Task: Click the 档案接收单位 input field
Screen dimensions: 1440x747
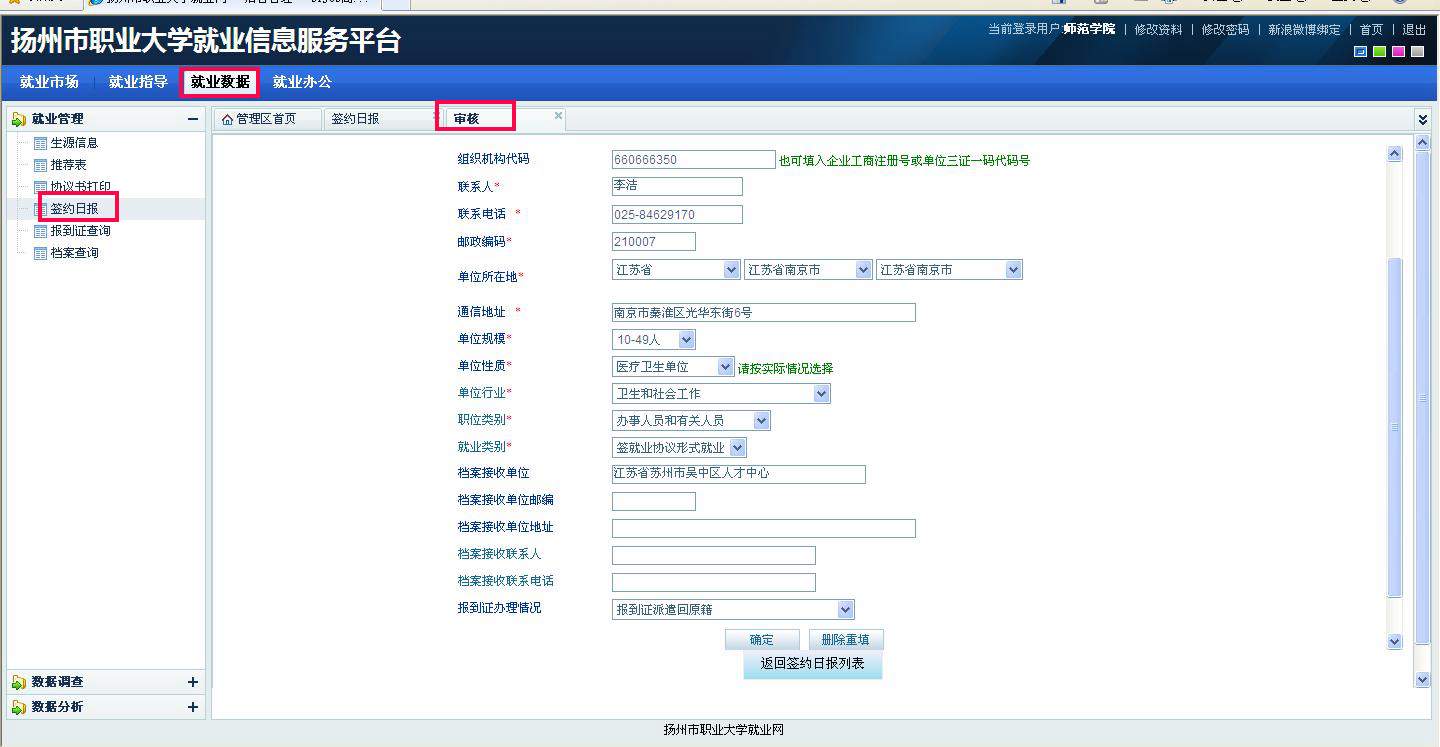Action: coord(738,474)
